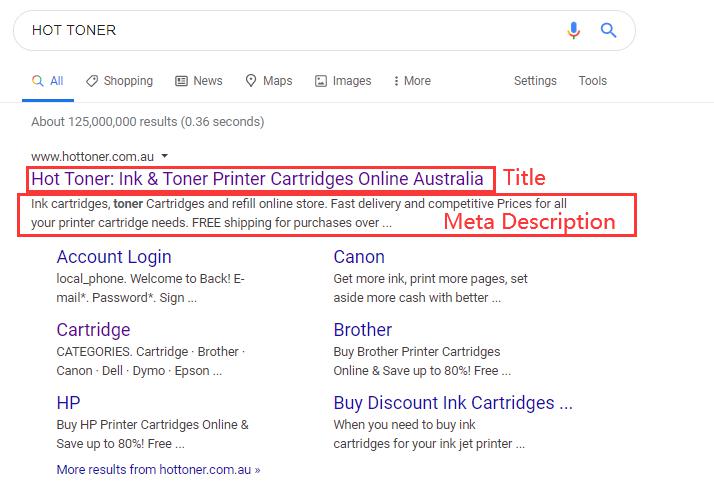Viewport: 714px width, 490px height.
Task: Click the 'Get more ink, print more pages' snippet
Action: click(x=430, y=288)
